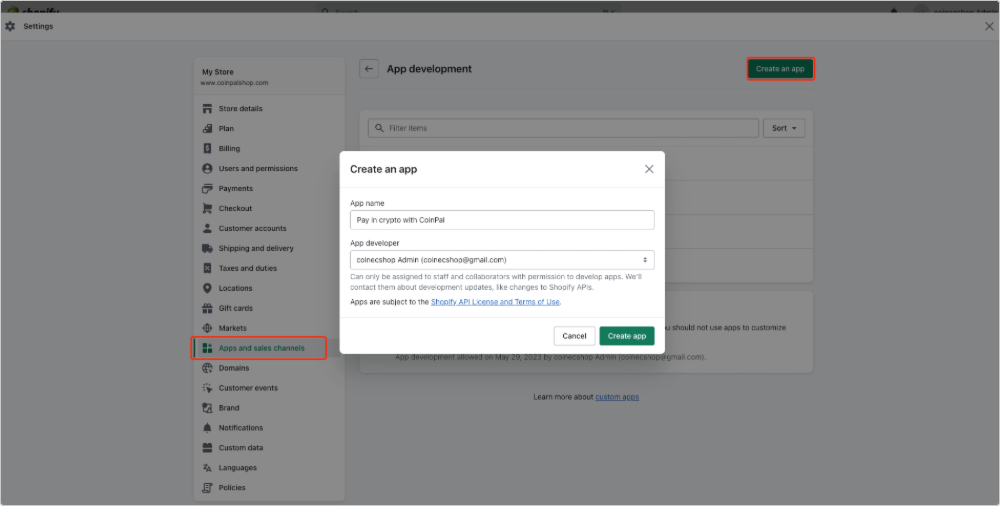Click the Markets globe icon

[207, 328]
